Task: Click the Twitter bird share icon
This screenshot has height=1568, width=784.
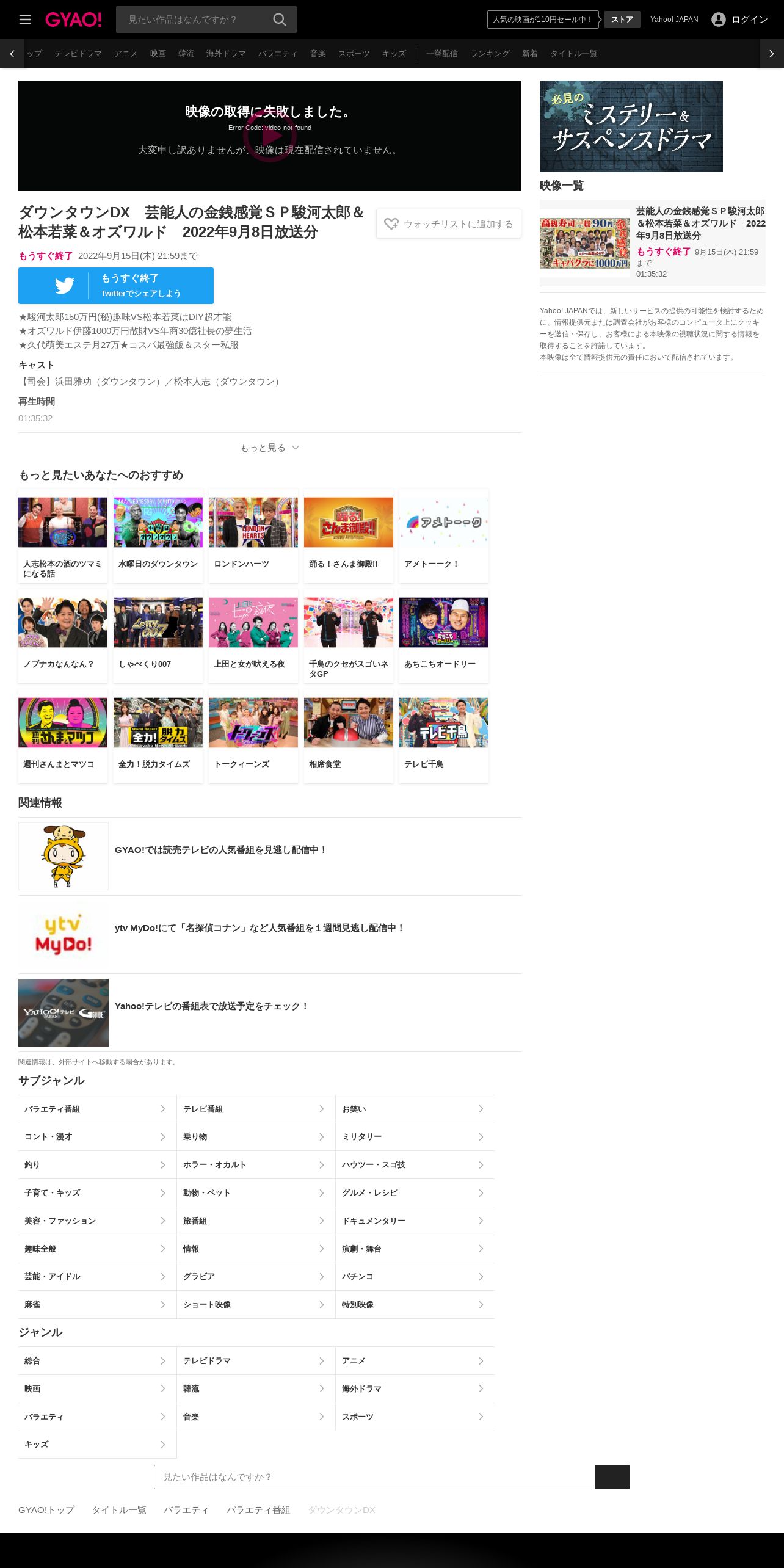Action: (x=65, y=286)
